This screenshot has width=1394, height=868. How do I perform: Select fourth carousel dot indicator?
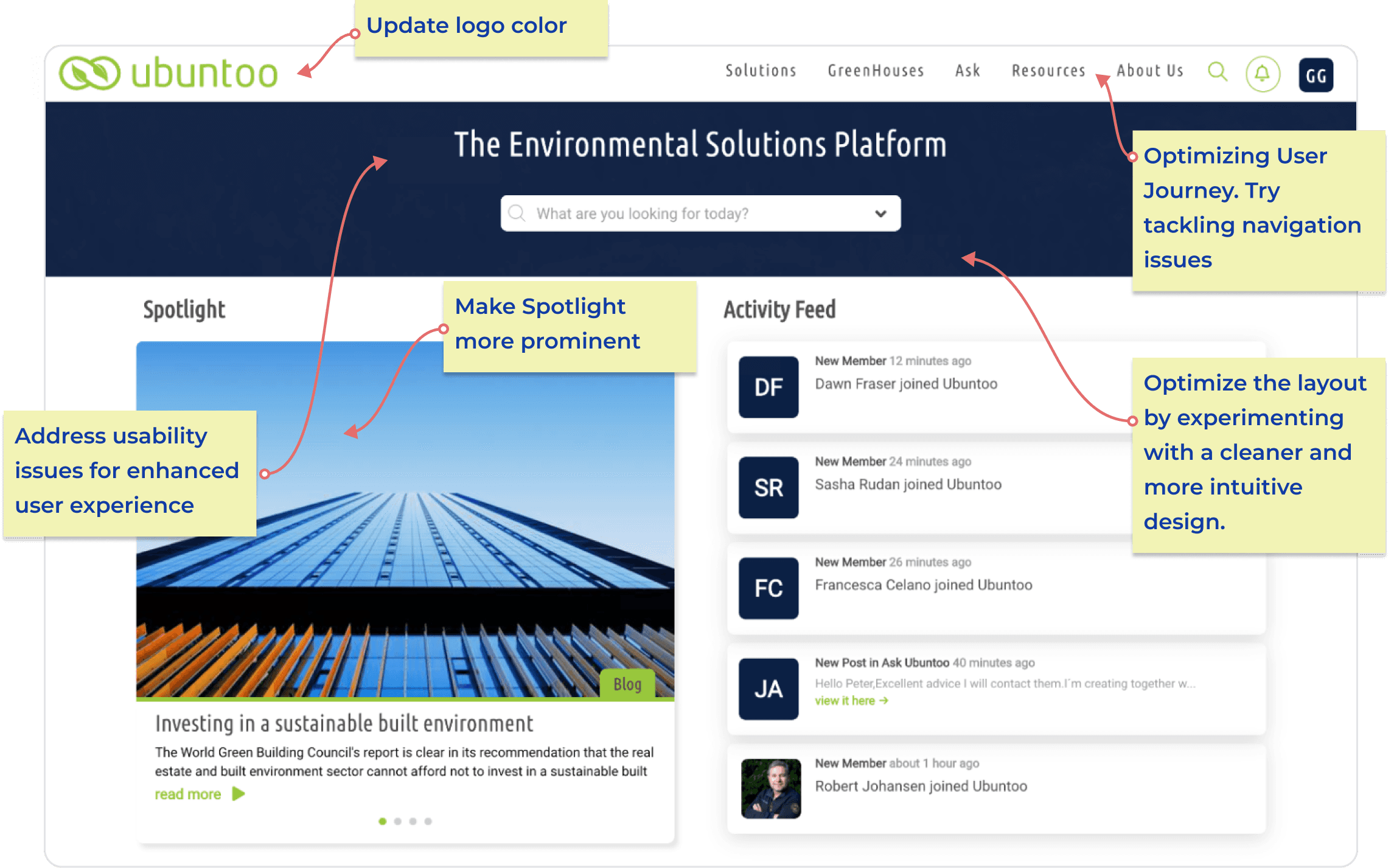(428, 821)
